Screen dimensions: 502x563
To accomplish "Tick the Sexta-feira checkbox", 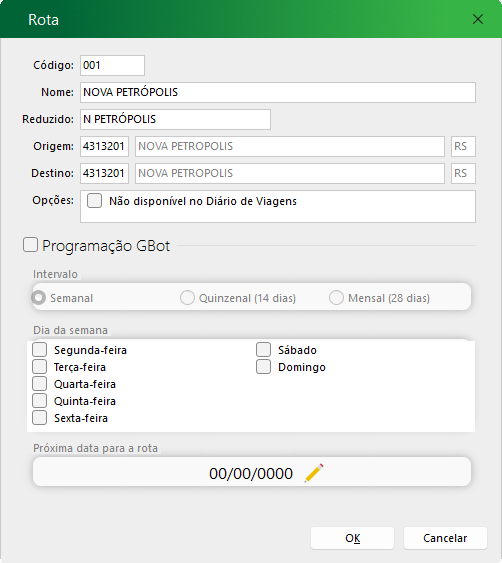I will (39, 418).
